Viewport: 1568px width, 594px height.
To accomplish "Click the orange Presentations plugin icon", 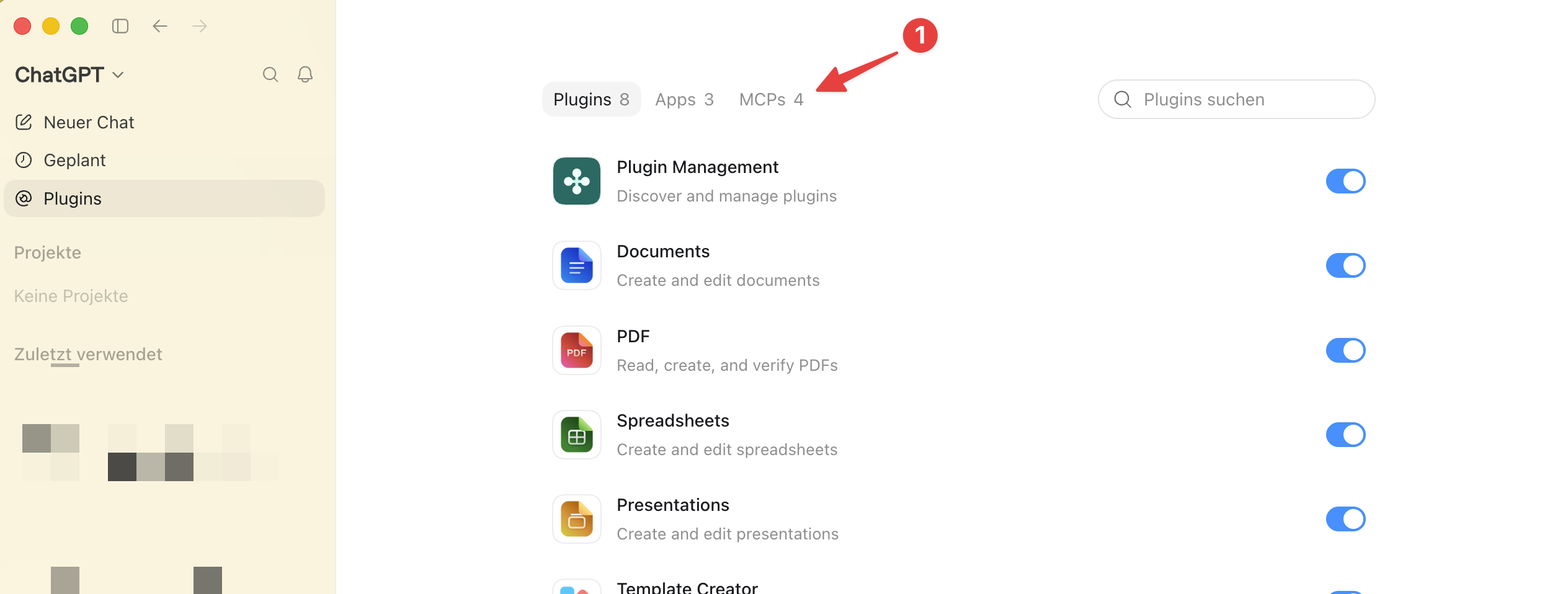I will [577, 519].
